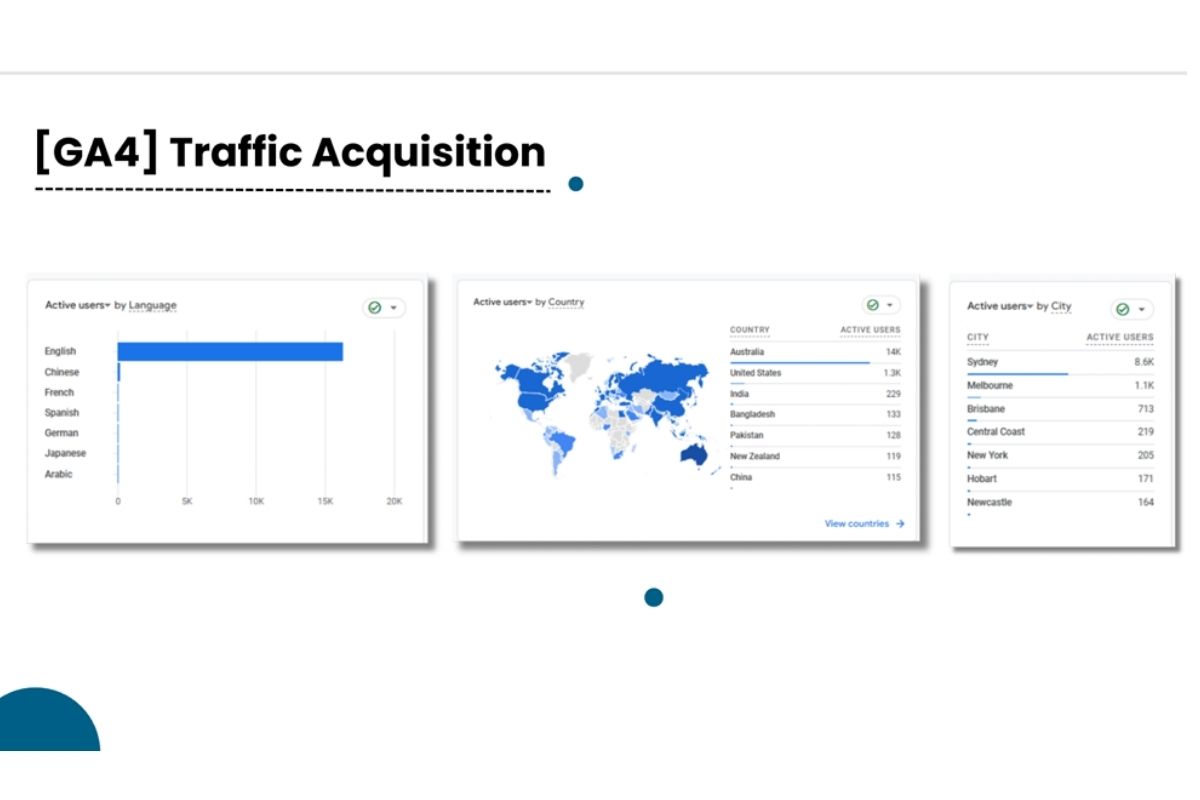Click the COUNTRY column header
Image resolution: width=1200 pixels, height=800 pixels.
coord(750,330)
